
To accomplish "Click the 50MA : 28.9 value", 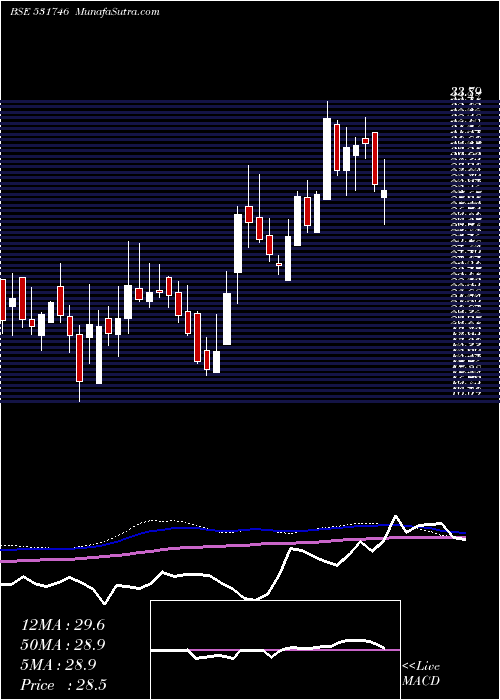I will click(63, 645).
